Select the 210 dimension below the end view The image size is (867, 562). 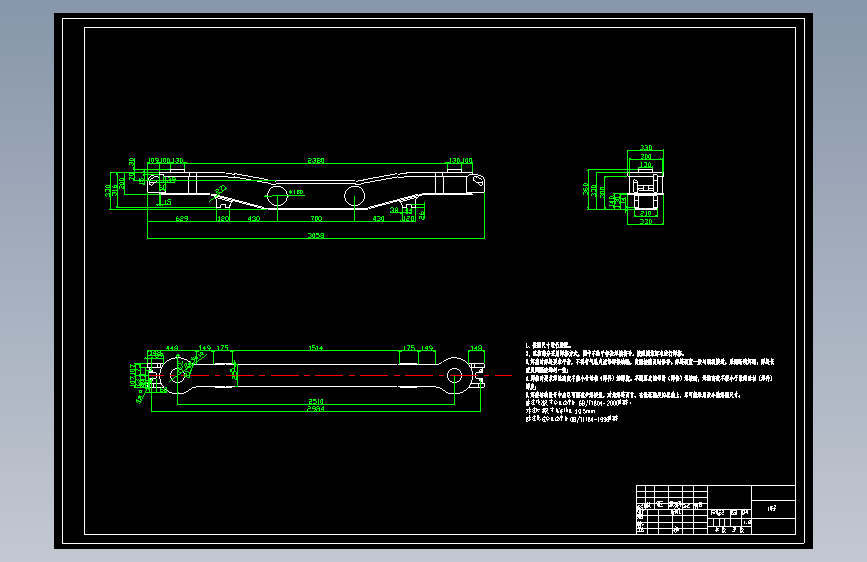(x=645, y=213)
